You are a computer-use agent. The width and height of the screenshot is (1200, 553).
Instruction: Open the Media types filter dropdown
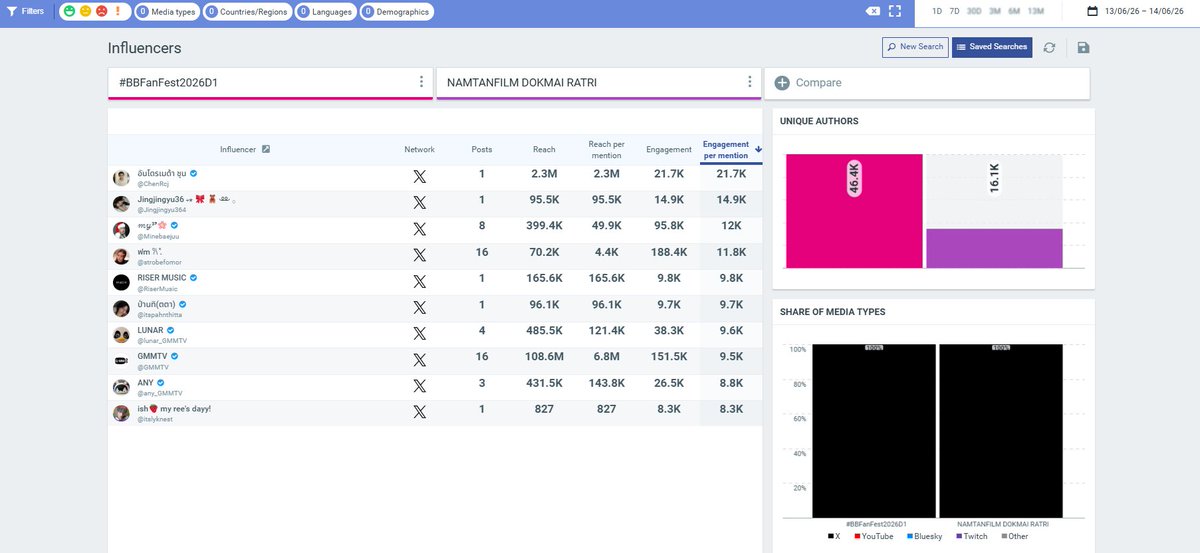[167, 12]
